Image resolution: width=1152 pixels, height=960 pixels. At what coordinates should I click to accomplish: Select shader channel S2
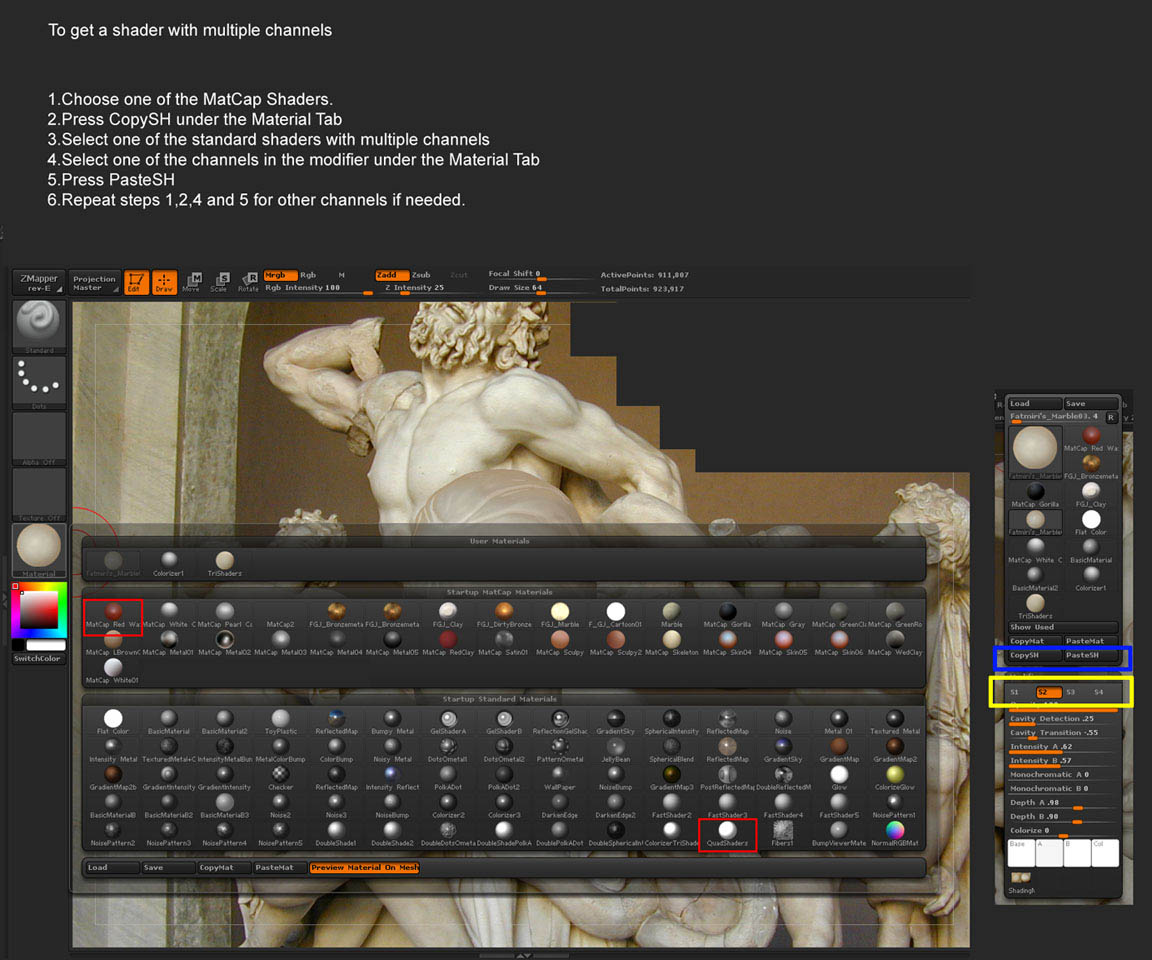click(x=1049, y=692)
